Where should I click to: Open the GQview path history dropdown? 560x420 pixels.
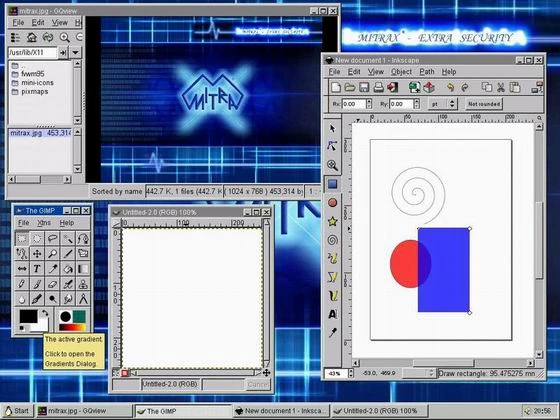pyautogui.click(x=75, y=52)
